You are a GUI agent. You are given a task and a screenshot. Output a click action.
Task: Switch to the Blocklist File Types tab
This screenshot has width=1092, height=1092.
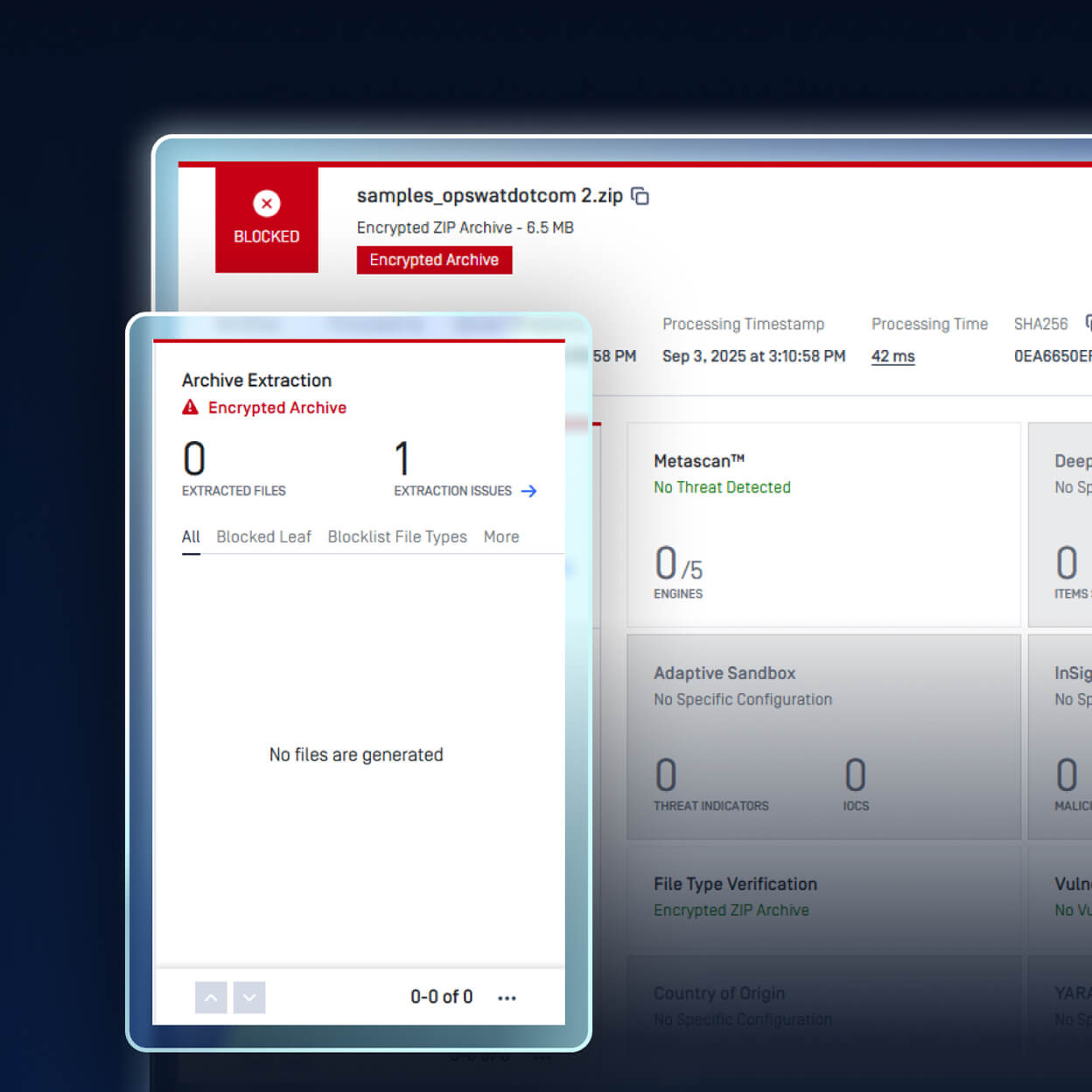397,536
